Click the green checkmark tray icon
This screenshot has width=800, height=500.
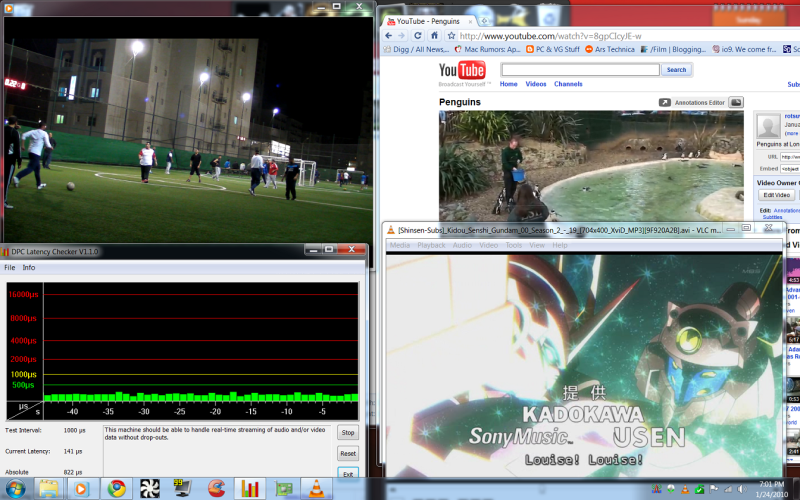[x=699, y=489]
